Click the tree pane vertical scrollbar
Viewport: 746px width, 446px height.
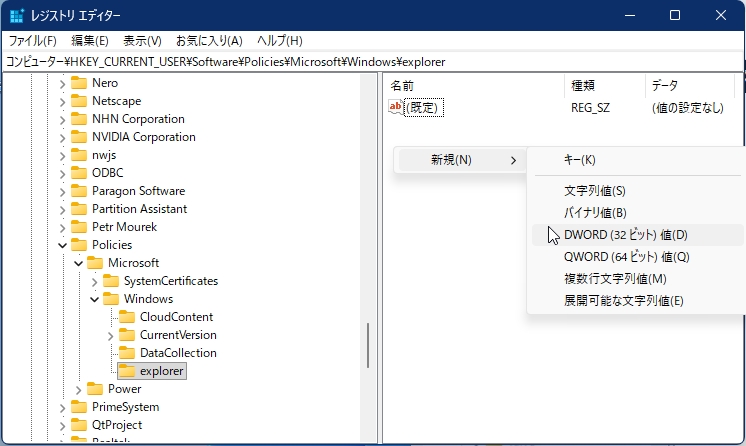click(x=371, y=345)
